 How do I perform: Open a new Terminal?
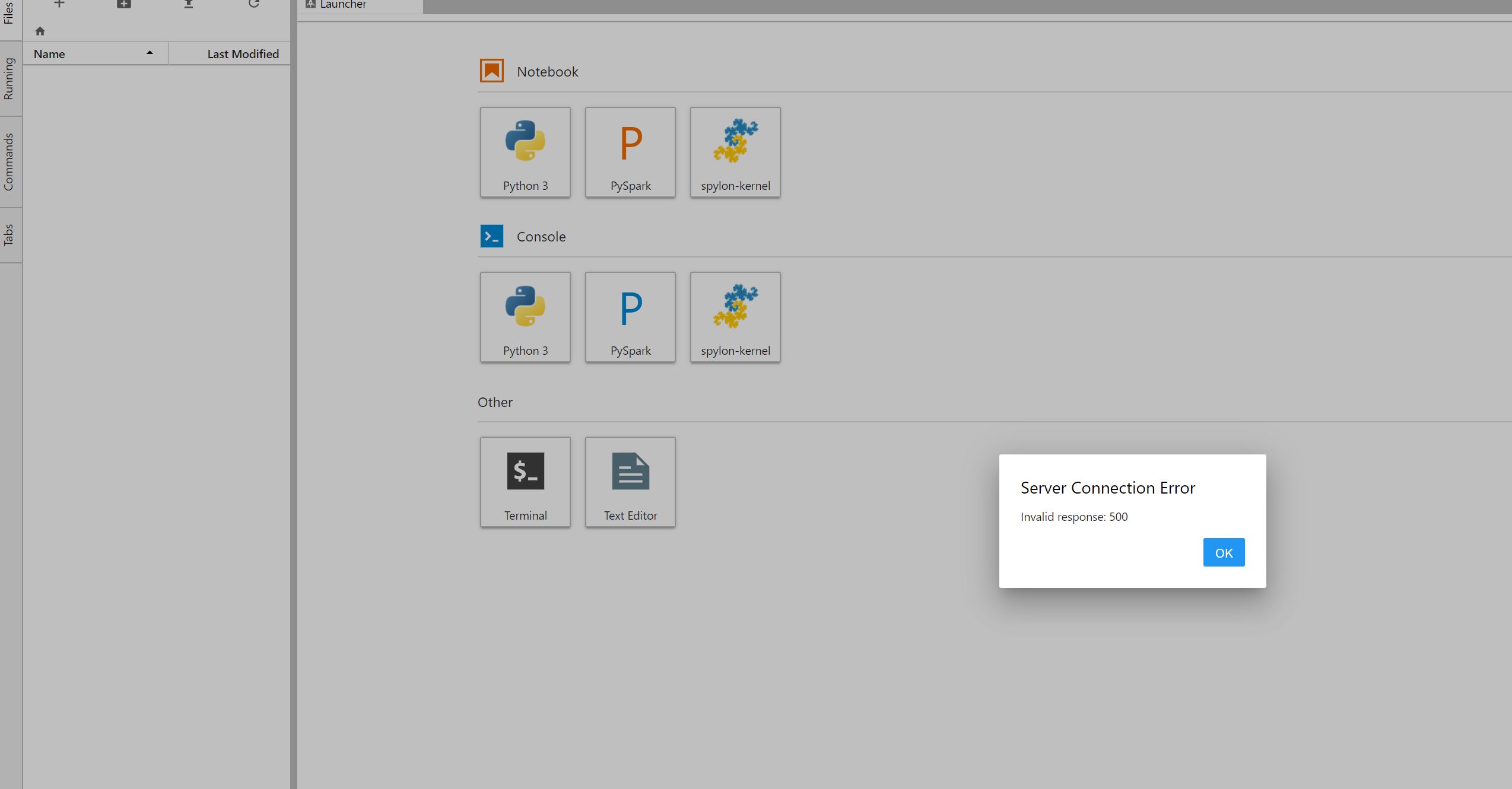[x=525, y=481]
